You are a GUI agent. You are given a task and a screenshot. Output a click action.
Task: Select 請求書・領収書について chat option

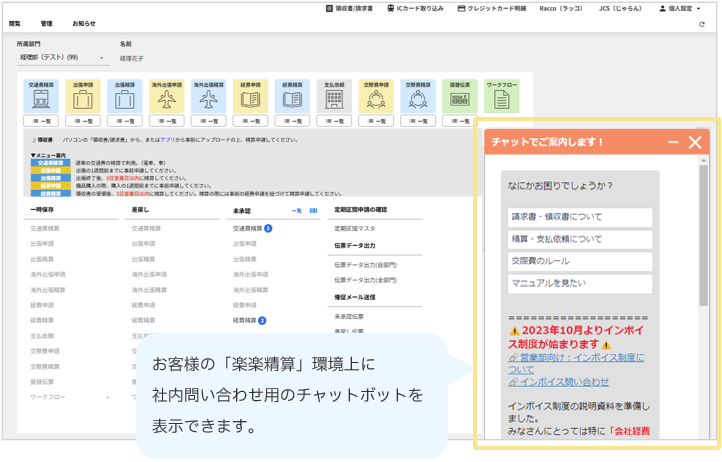click(x=579, y=217)
